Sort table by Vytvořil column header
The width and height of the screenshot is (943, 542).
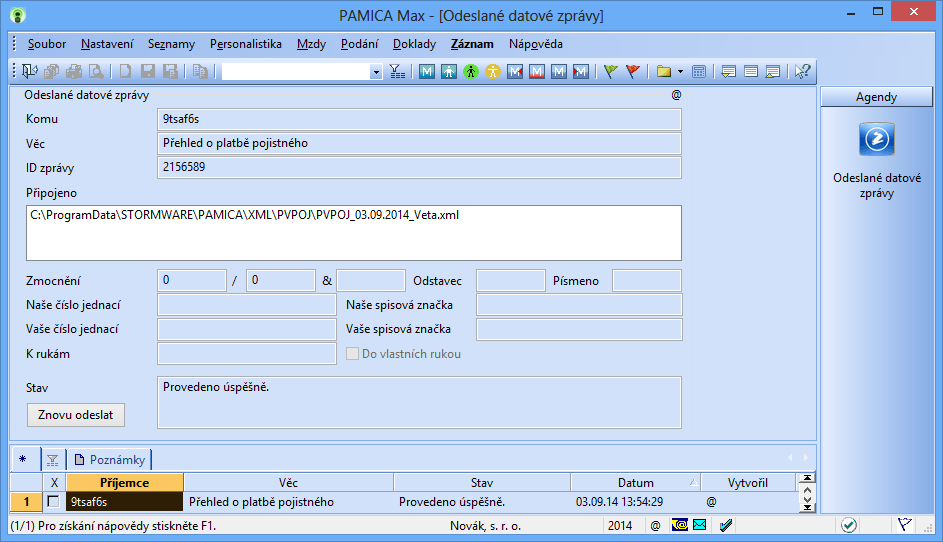click(x=748, y=482)
